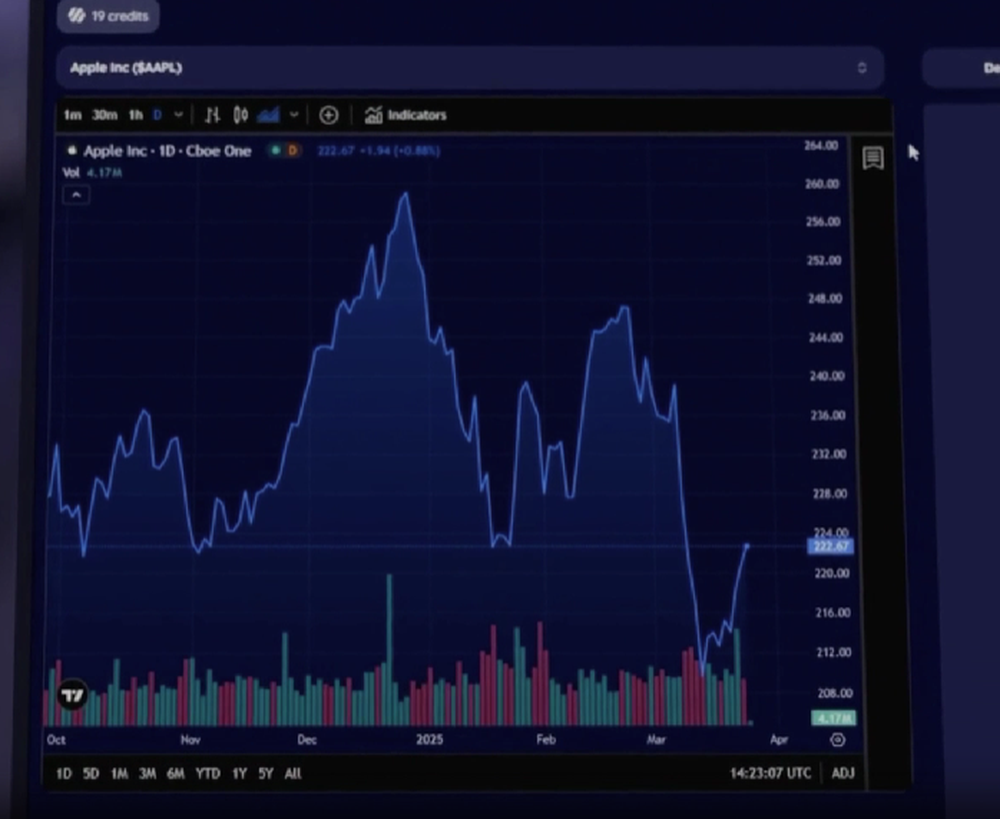Set date range to YTD
This screenshot has height=819, width=1000.
207,773
